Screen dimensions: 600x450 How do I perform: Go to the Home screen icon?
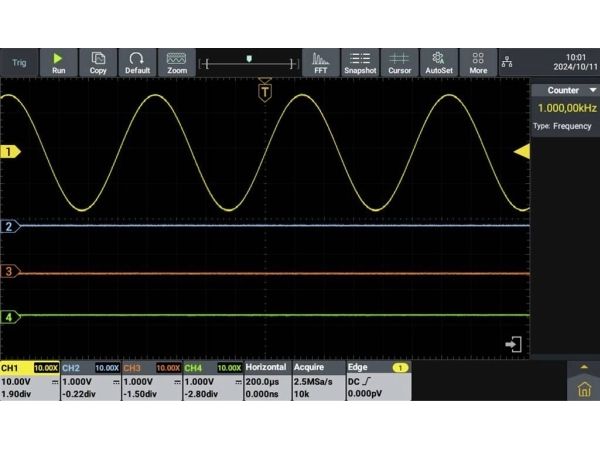pos(584,390)
